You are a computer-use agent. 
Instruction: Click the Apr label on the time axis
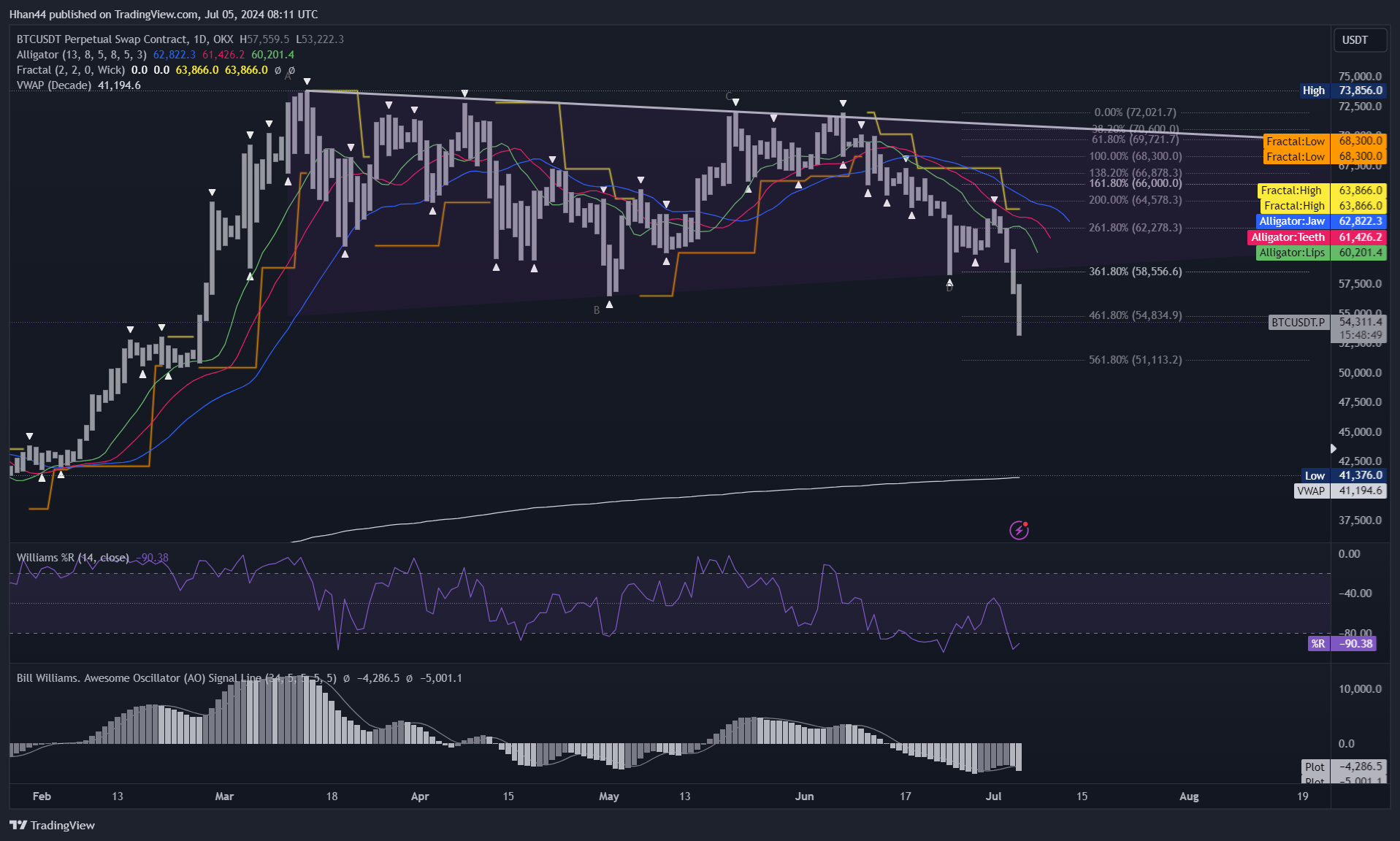[420, 796]
